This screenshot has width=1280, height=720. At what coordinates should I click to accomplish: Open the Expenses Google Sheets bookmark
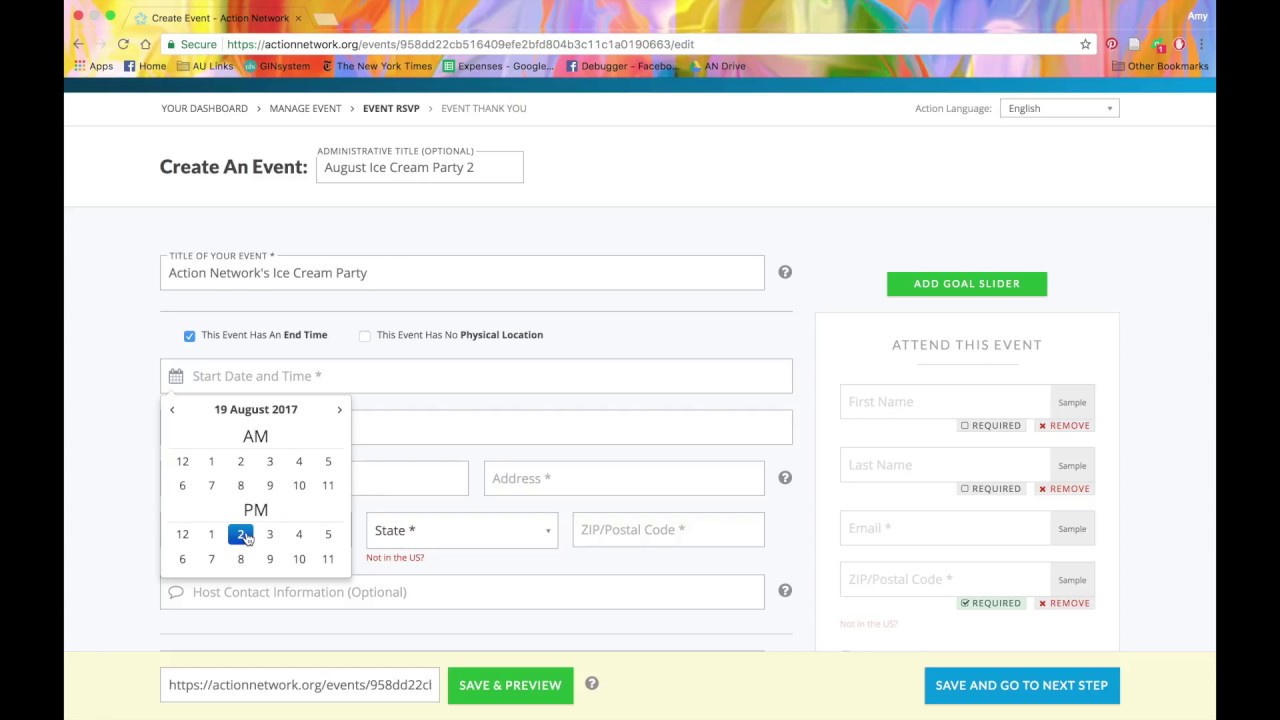point(498,66)
